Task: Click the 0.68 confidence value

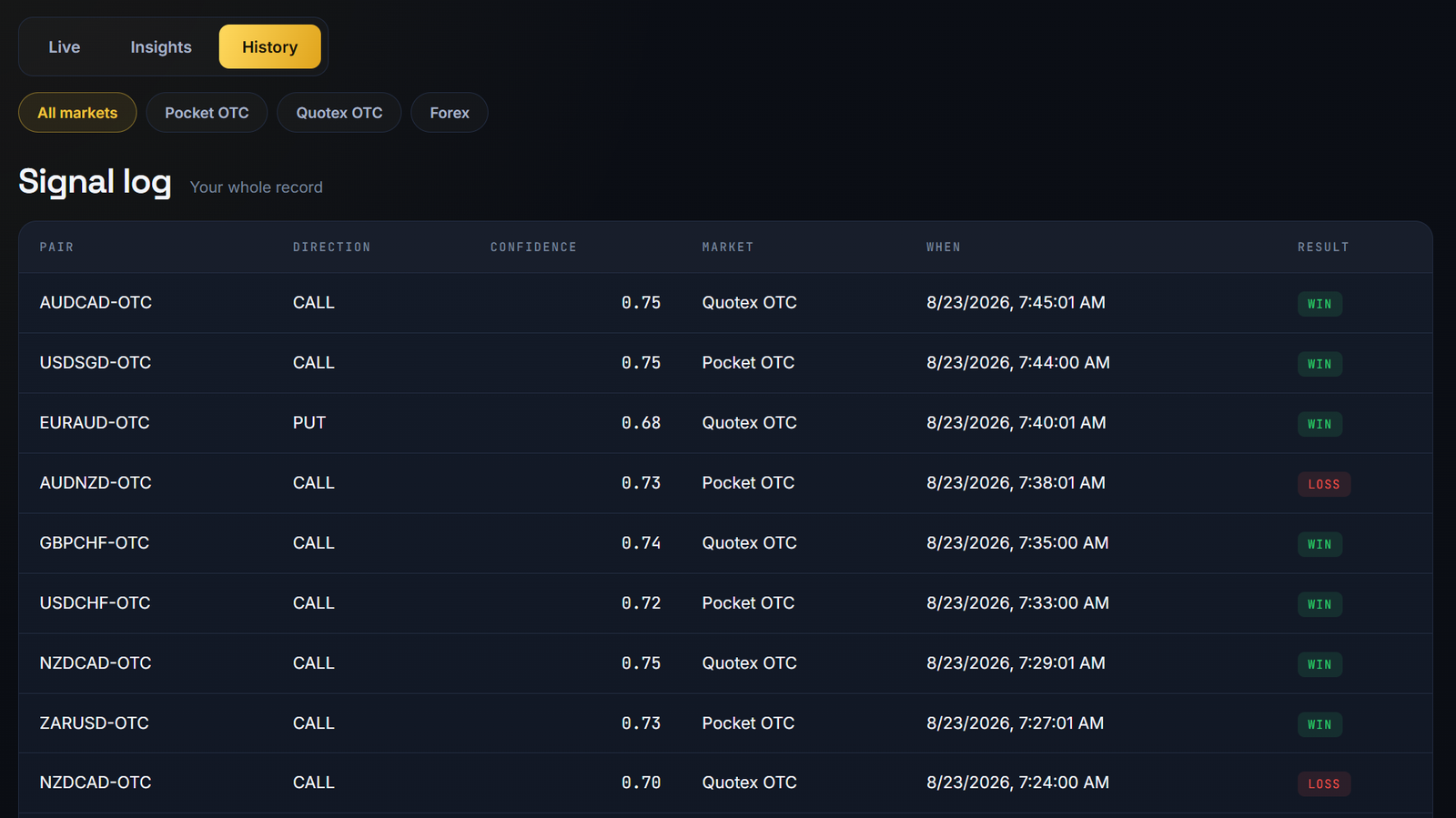Action: coord(641,422)
